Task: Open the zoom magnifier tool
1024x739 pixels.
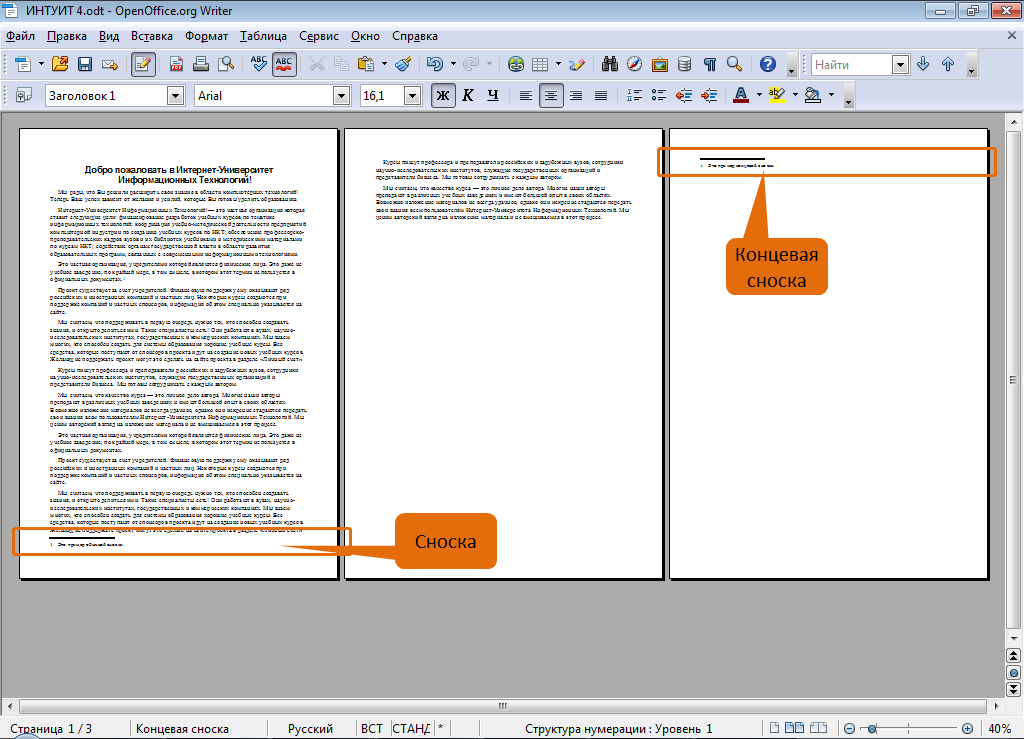Action: (x=735, y=64)
